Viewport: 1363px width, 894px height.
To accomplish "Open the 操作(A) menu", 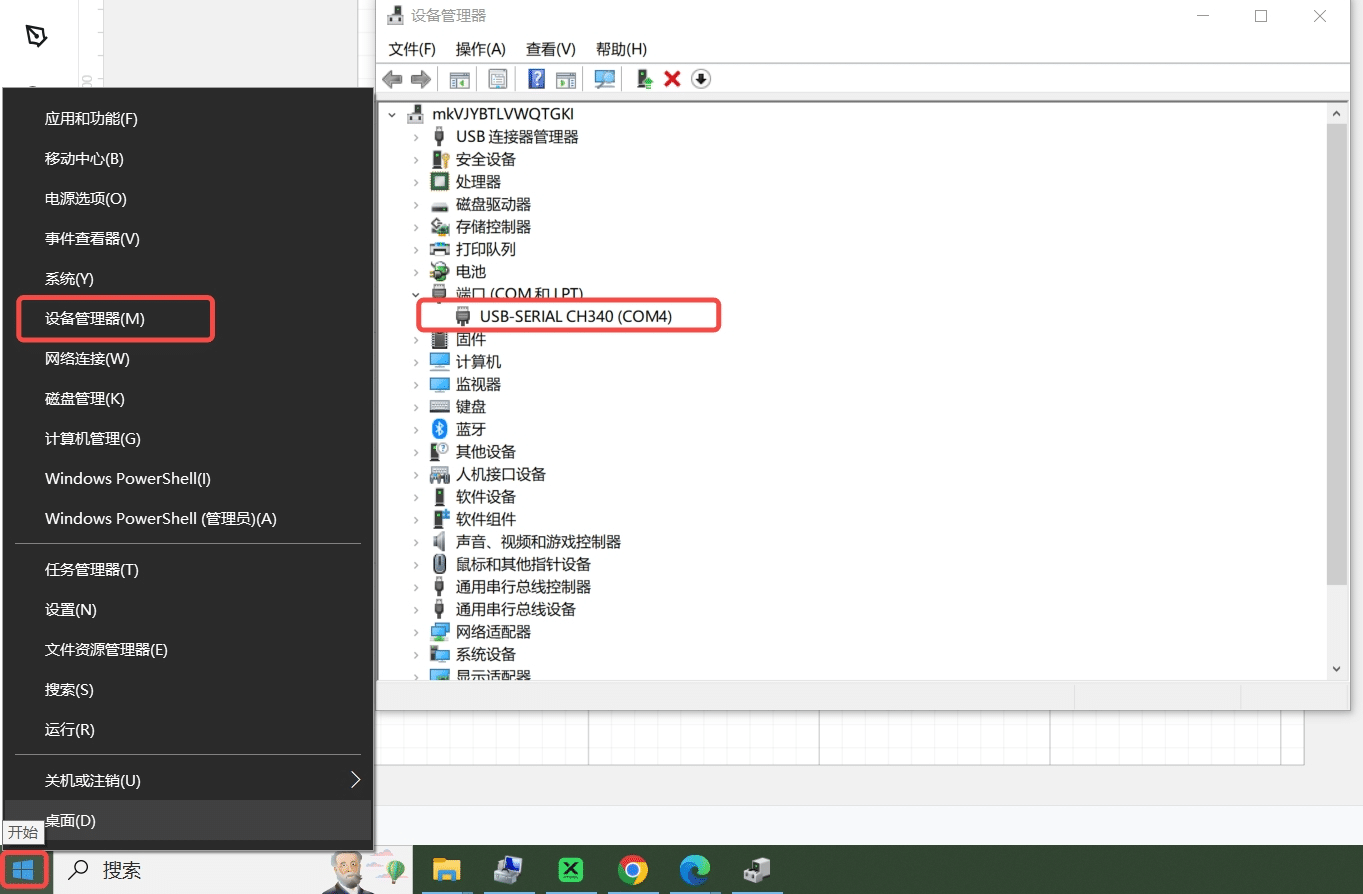I will click(x=480, y=49).
